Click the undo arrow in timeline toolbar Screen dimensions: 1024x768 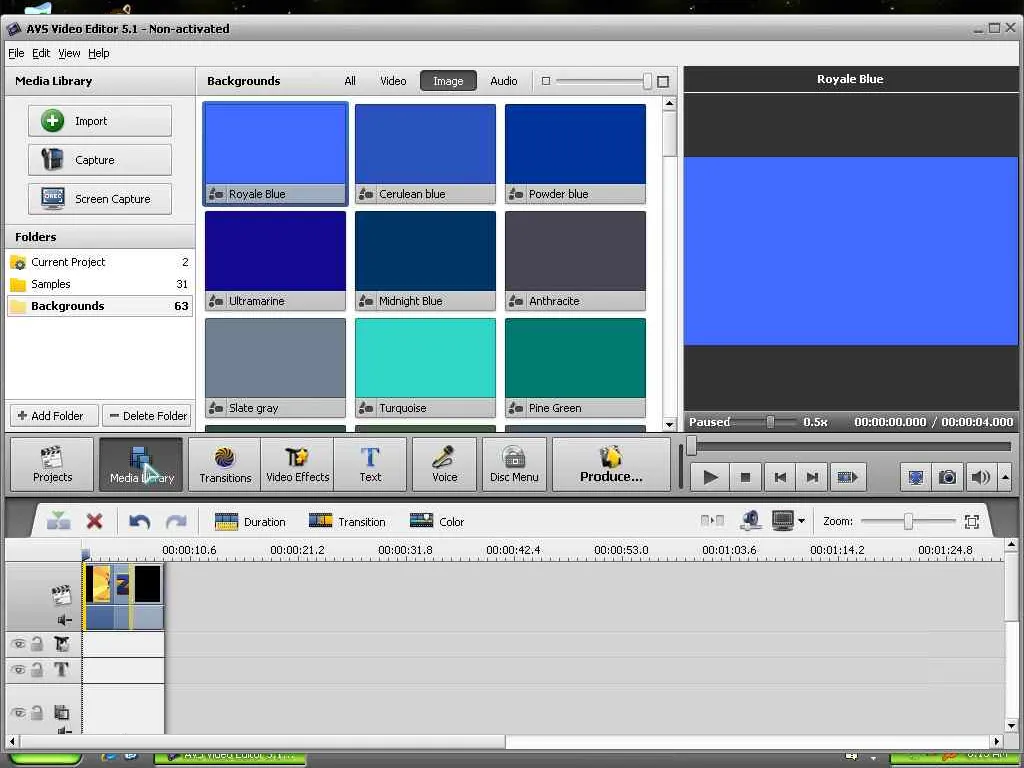pos(140,521)
